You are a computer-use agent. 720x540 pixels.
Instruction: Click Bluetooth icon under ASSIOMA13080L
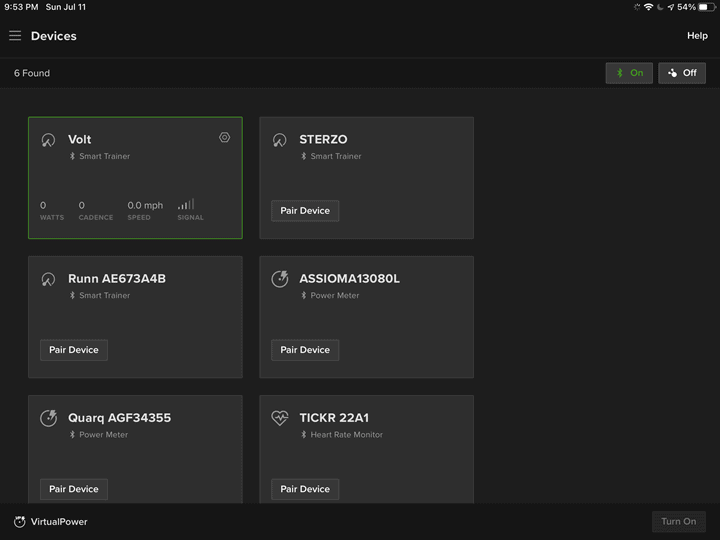304,295
